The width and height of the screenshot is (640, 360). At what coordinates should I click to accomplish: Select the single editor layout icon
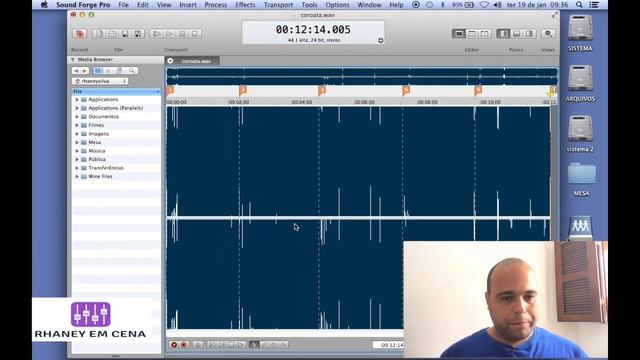(x=459, y=33)
